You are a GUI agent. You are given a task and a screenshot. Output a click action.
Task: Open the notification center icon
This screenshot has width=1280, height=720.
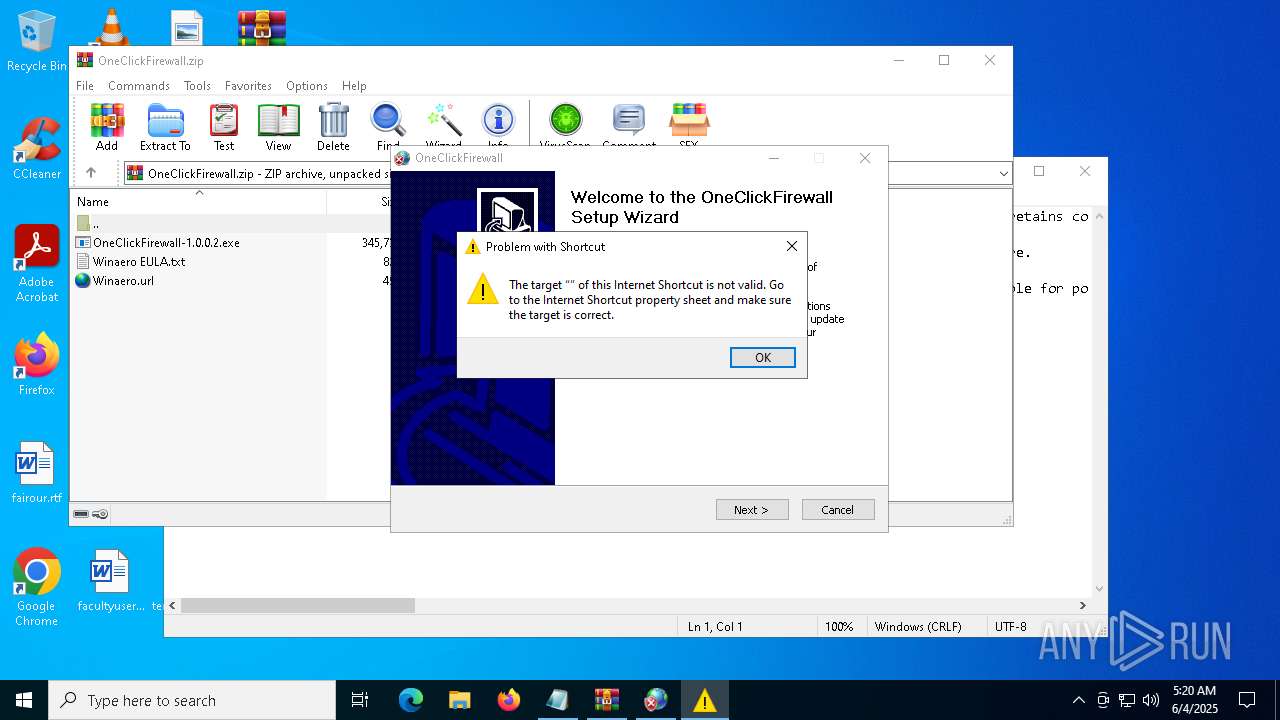tap(1247, 700)
